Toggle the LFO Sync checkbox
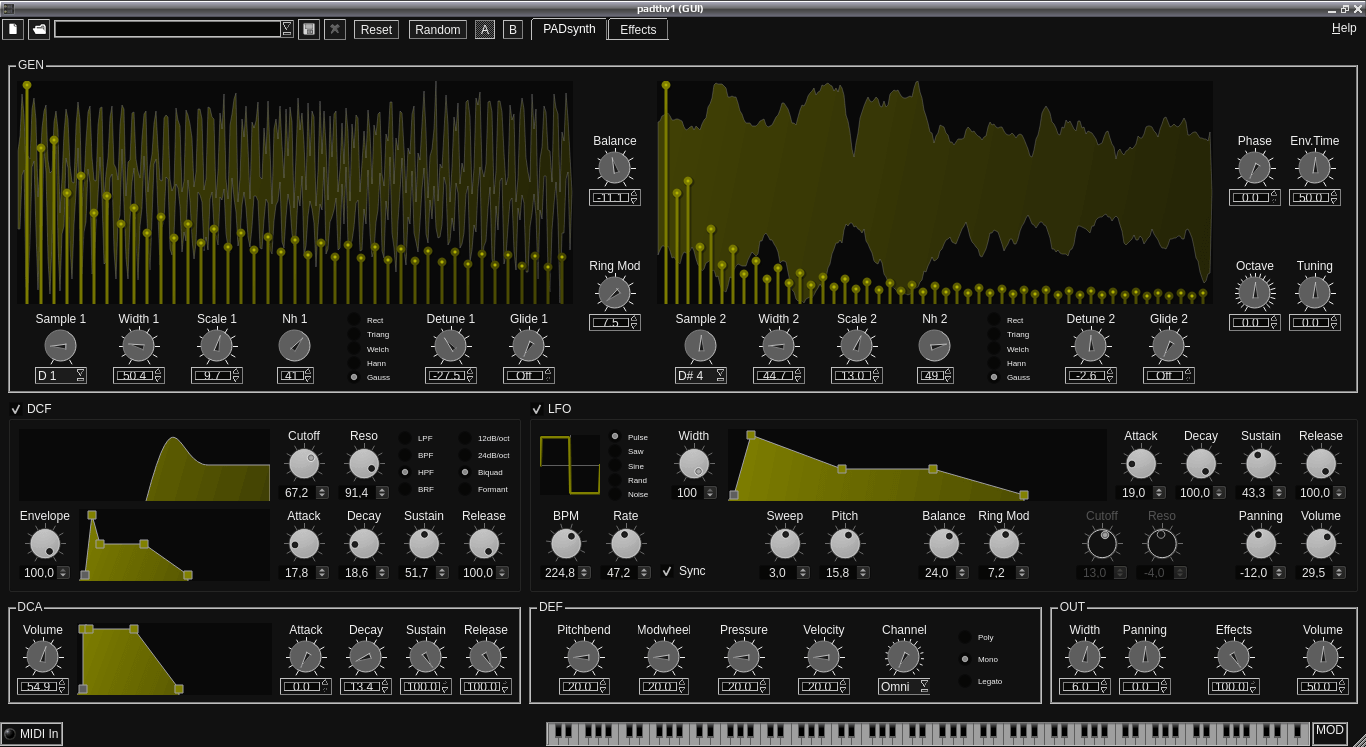1366x747 pixels. (667, 571)
